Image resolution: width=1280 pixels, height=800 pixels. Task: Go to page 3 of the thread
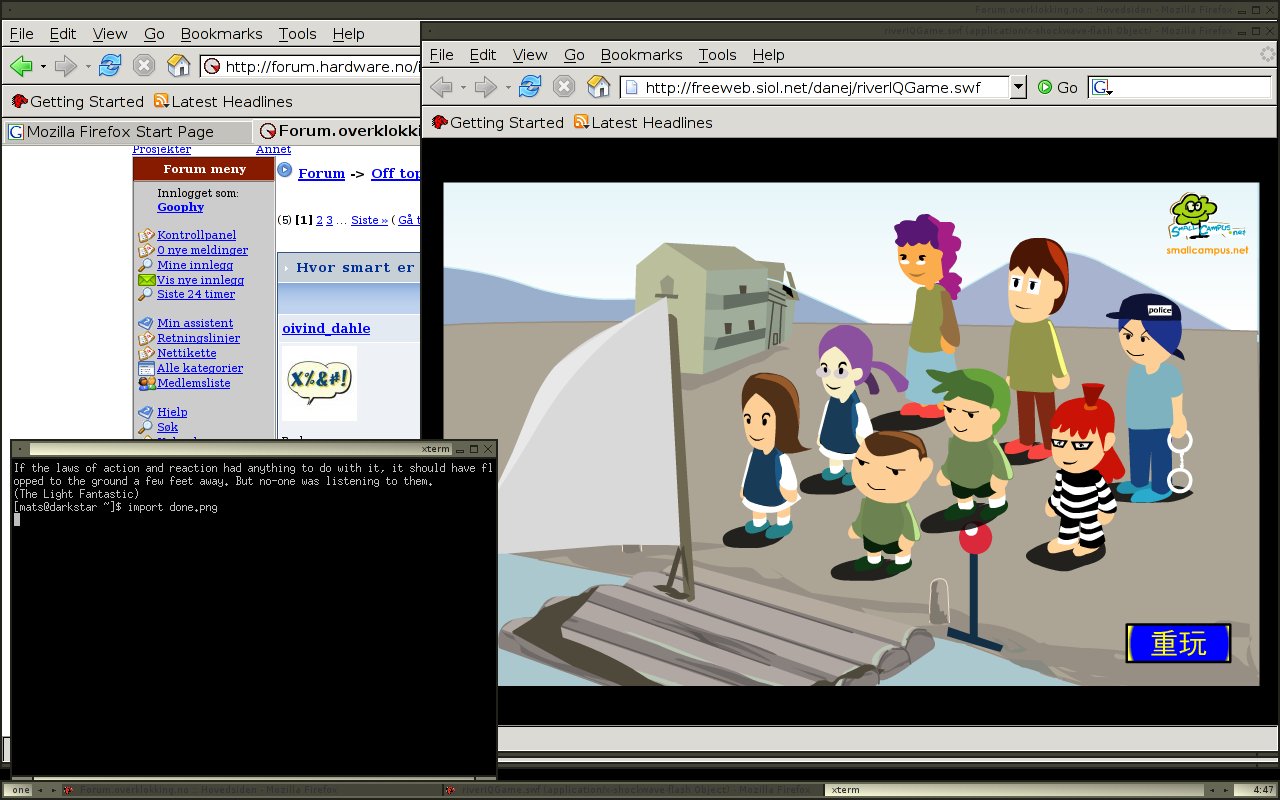(x=329, y=220)
